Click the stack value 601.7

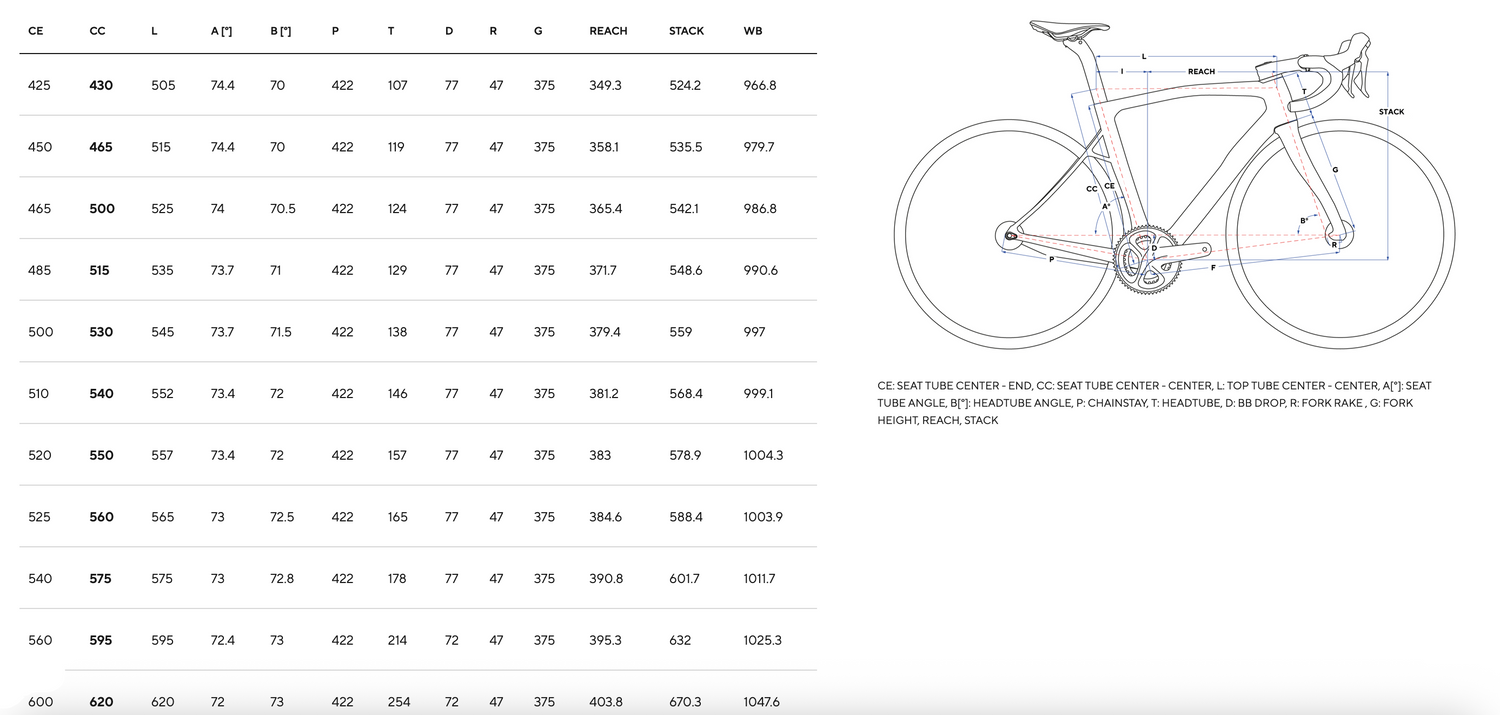[x=685, y=579]
